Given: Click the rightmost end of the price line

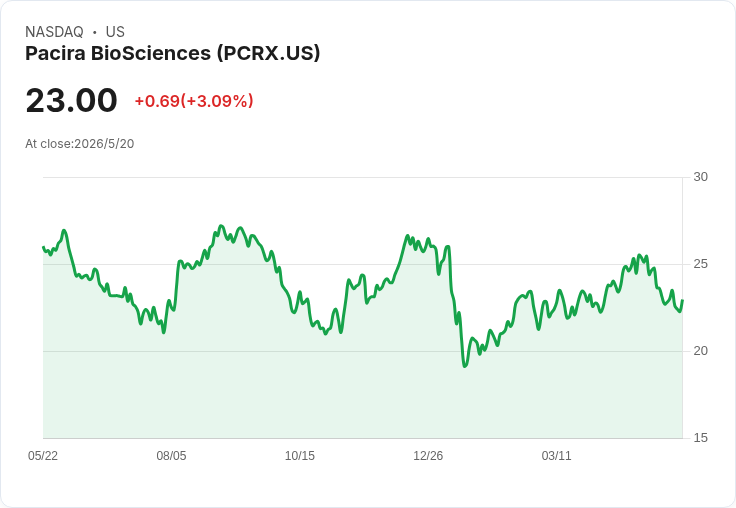Looking at the screenshot, I should pyautogui.click(x=682, y=300).
